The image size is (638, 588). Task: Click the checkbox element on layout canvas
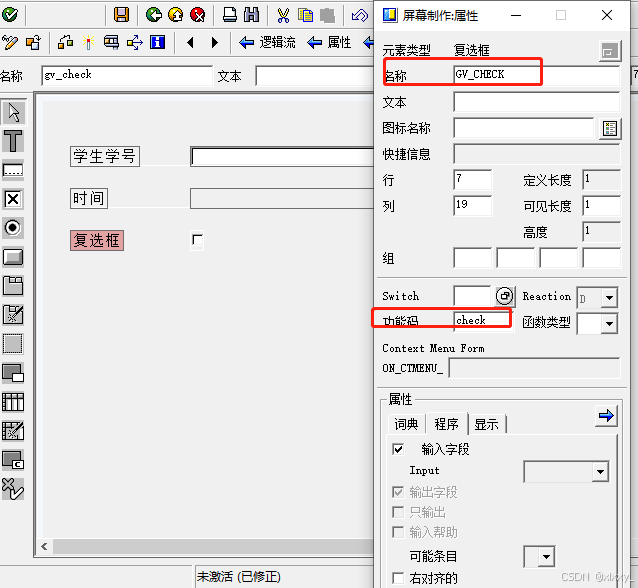197,240
